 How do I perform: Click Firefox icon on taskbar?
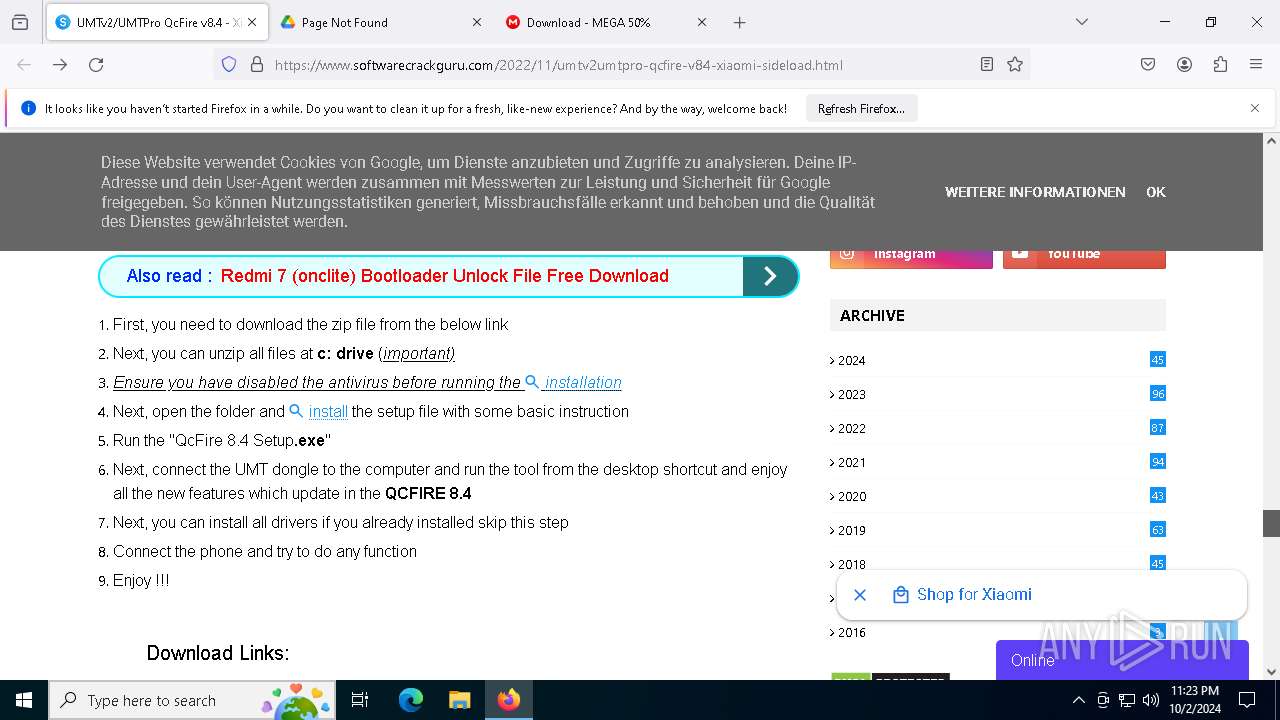pyautogui.click(x=509, y=700)
